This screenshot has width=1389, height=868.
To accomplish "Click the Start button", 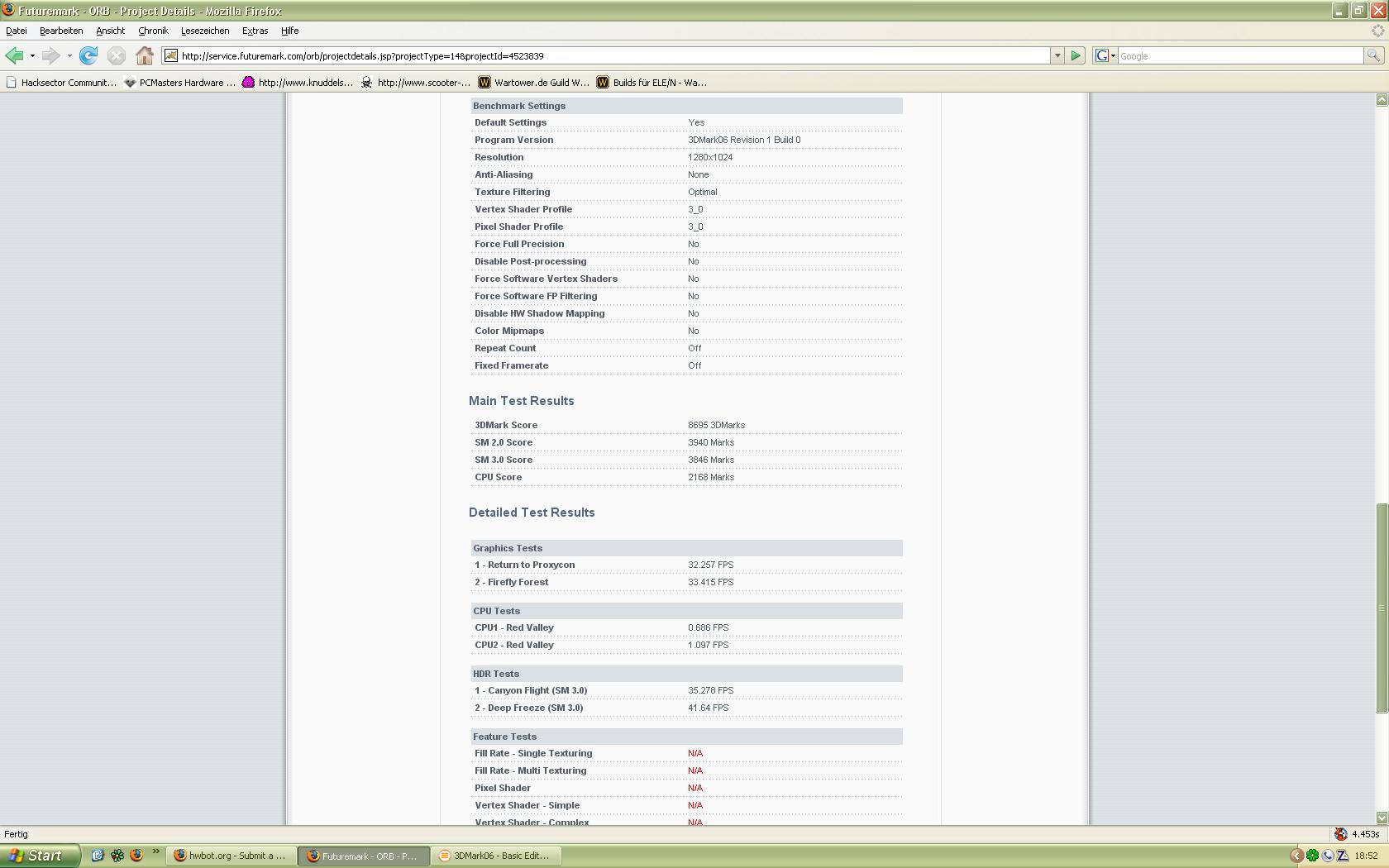I will coord(40,856).
